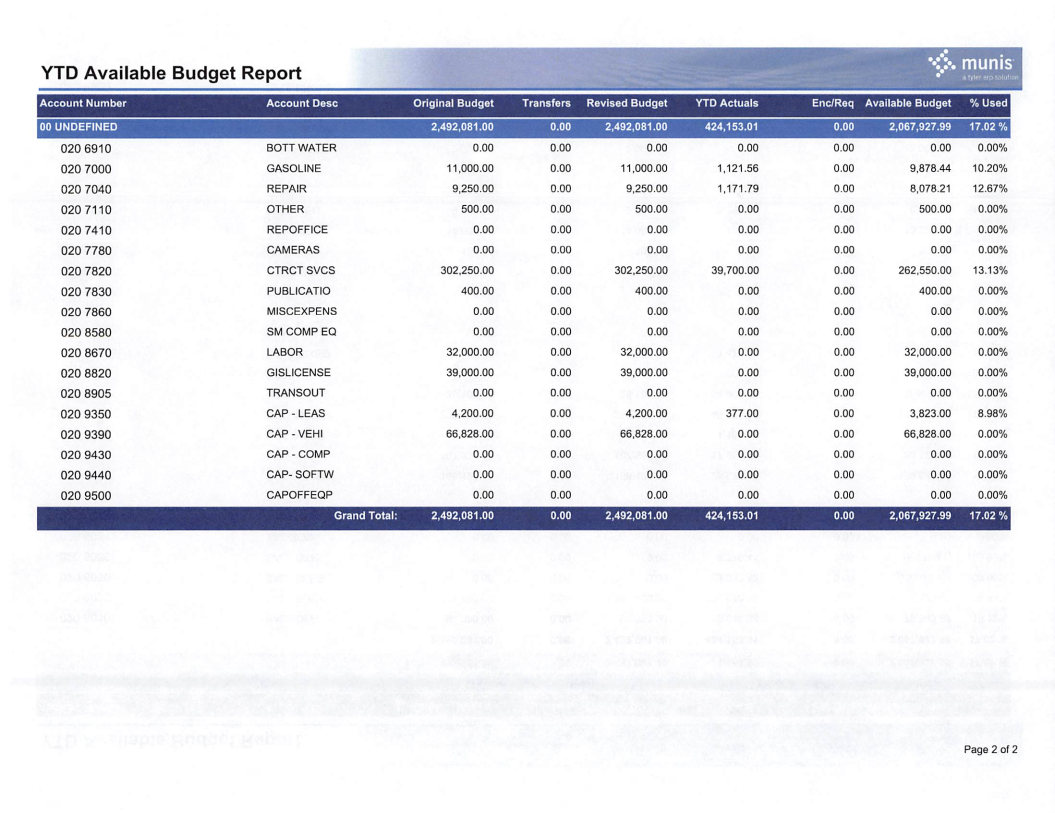
Task: Click account number 020 7000
Action: tap(86, 169)
